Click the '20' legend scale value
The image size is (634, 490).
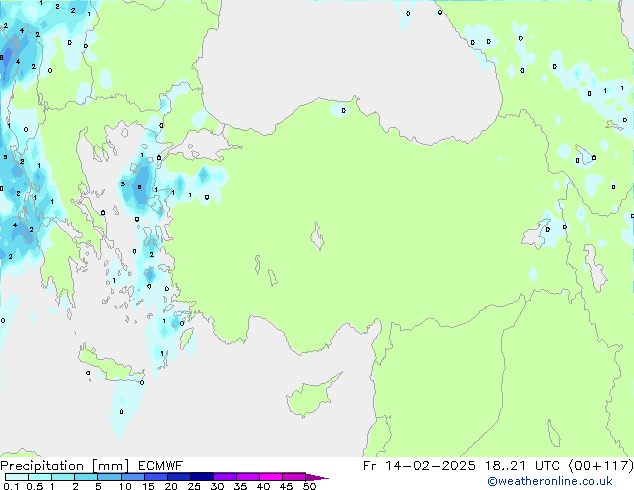171,486
